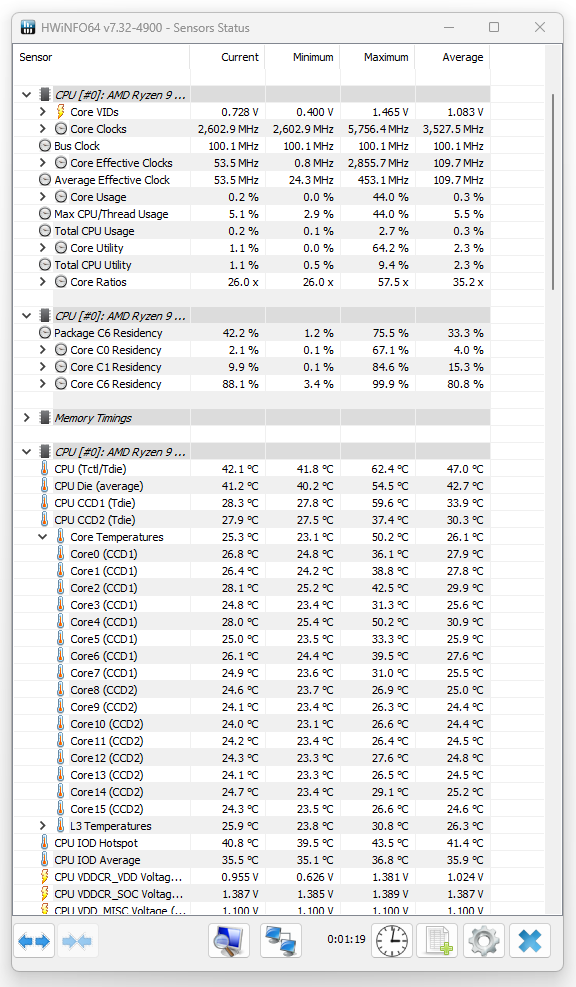This screenshot has height=987, width=576.
Task: Click the vertical scrollbar thumb
Action: (x=553, y=192)
